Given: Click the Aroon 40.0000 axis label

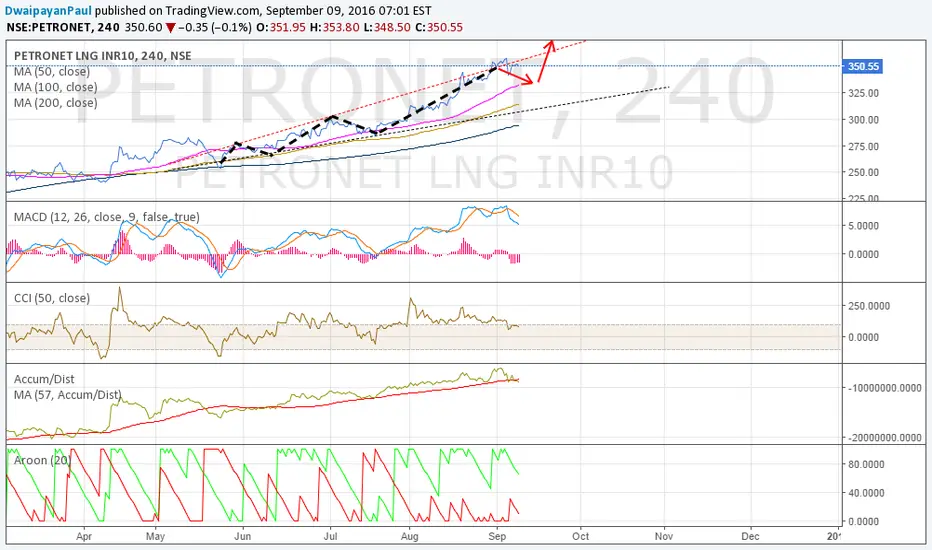Looking at the screenshot, I should coord(866,493).
